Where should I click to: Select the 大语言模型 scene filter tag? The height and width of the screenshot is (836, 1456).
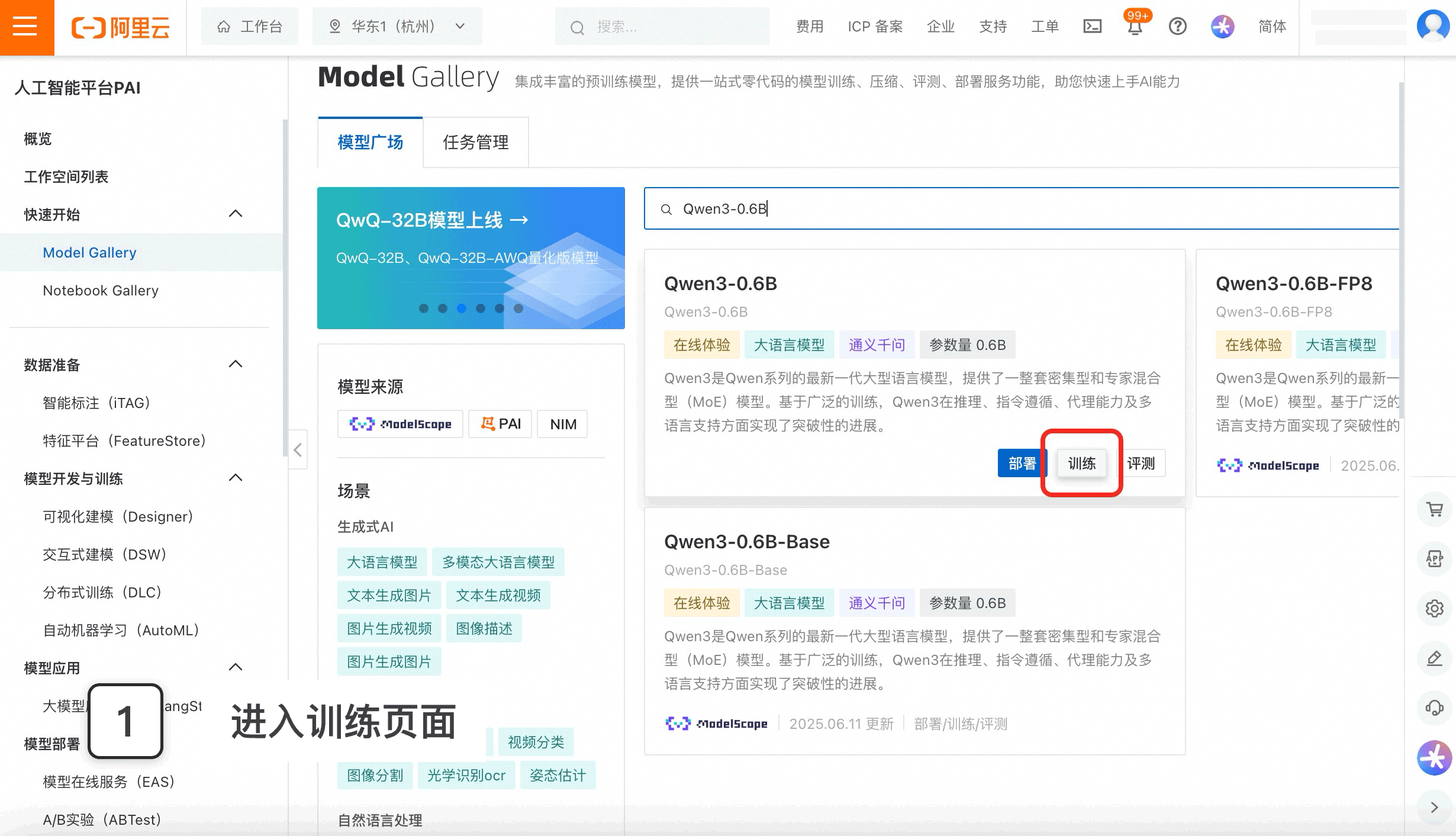pyautogui.click(x=382, y=562)
